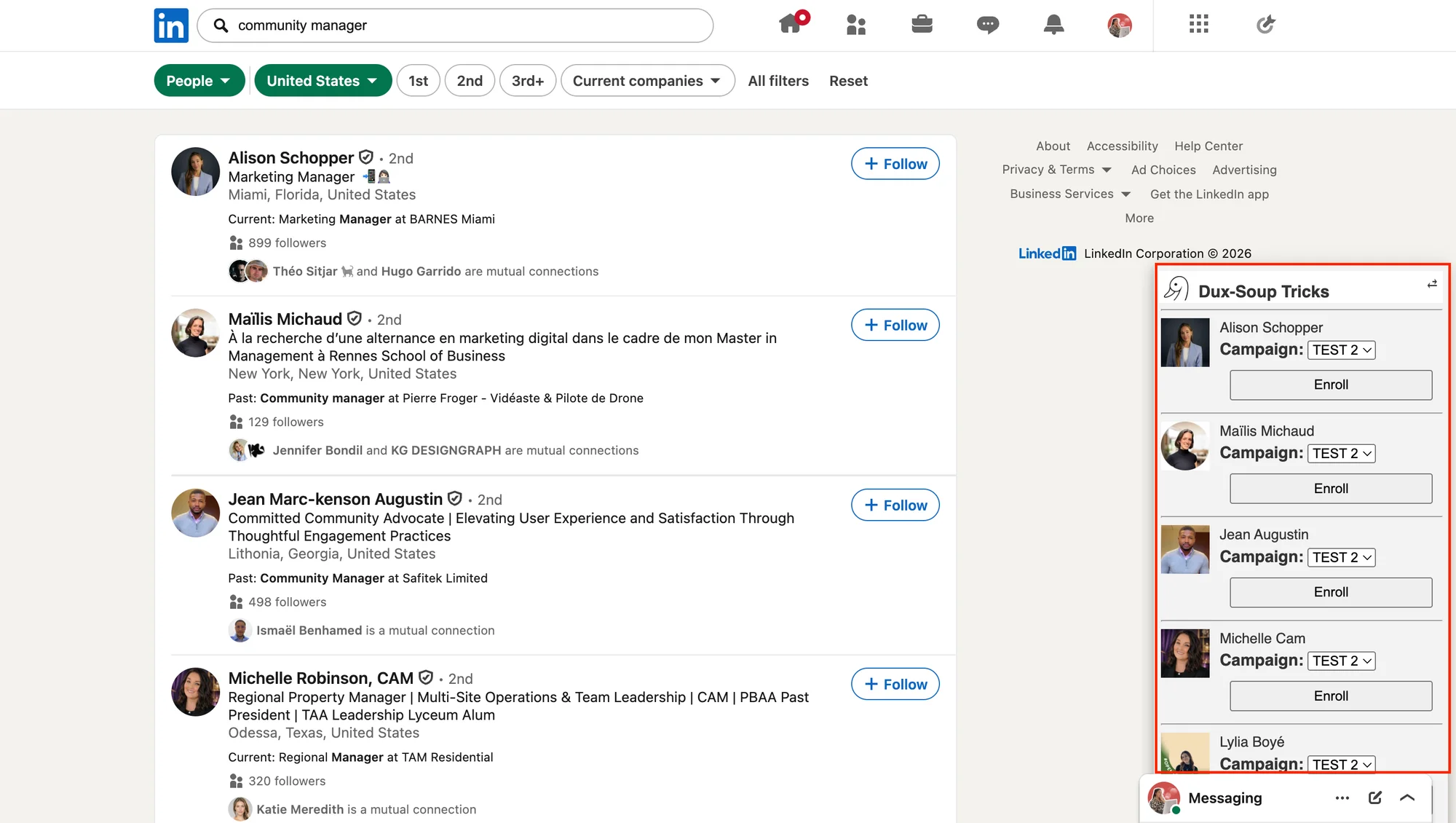Enroll Jean Augustin in campaign
The height and width of the screenshot is (823, 1456).
pyautogui.click(x=1331, y=592)
